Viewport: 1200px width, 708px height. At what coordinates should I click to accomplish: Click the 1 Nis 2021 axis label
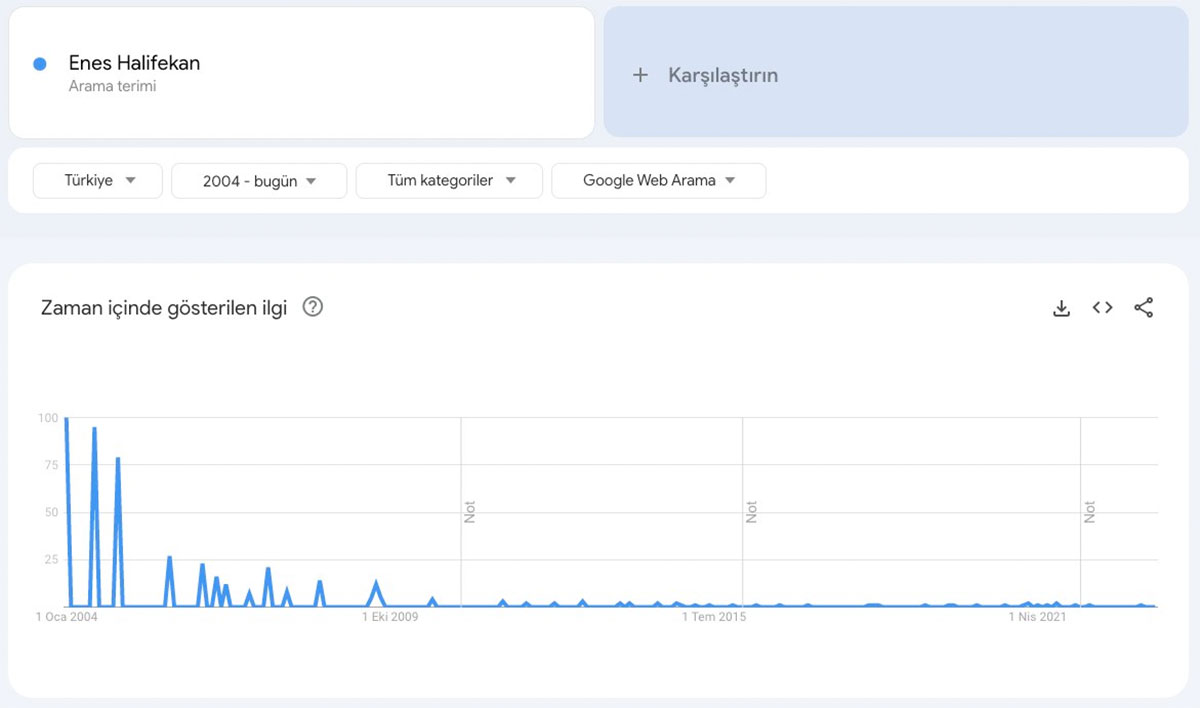coord(1037,617)
